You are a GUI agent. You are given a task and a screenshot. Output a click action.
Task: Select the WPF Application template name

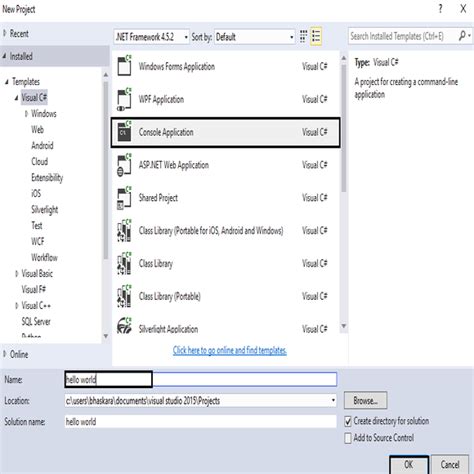click(161, 99)
